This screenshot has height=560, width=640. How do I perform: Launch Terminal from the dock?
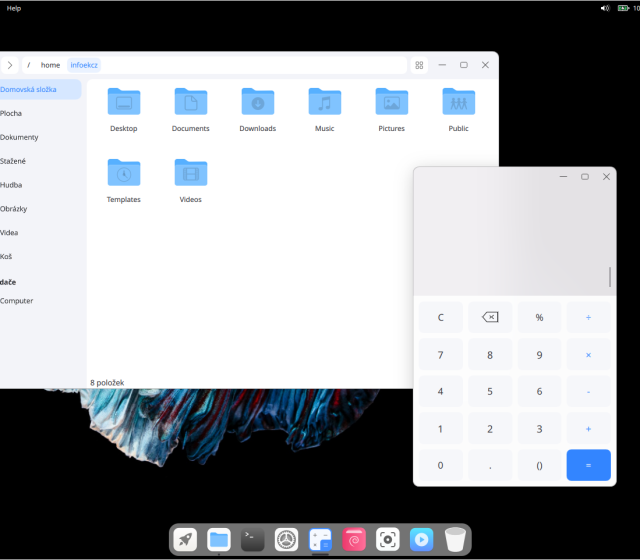point(253,540)
